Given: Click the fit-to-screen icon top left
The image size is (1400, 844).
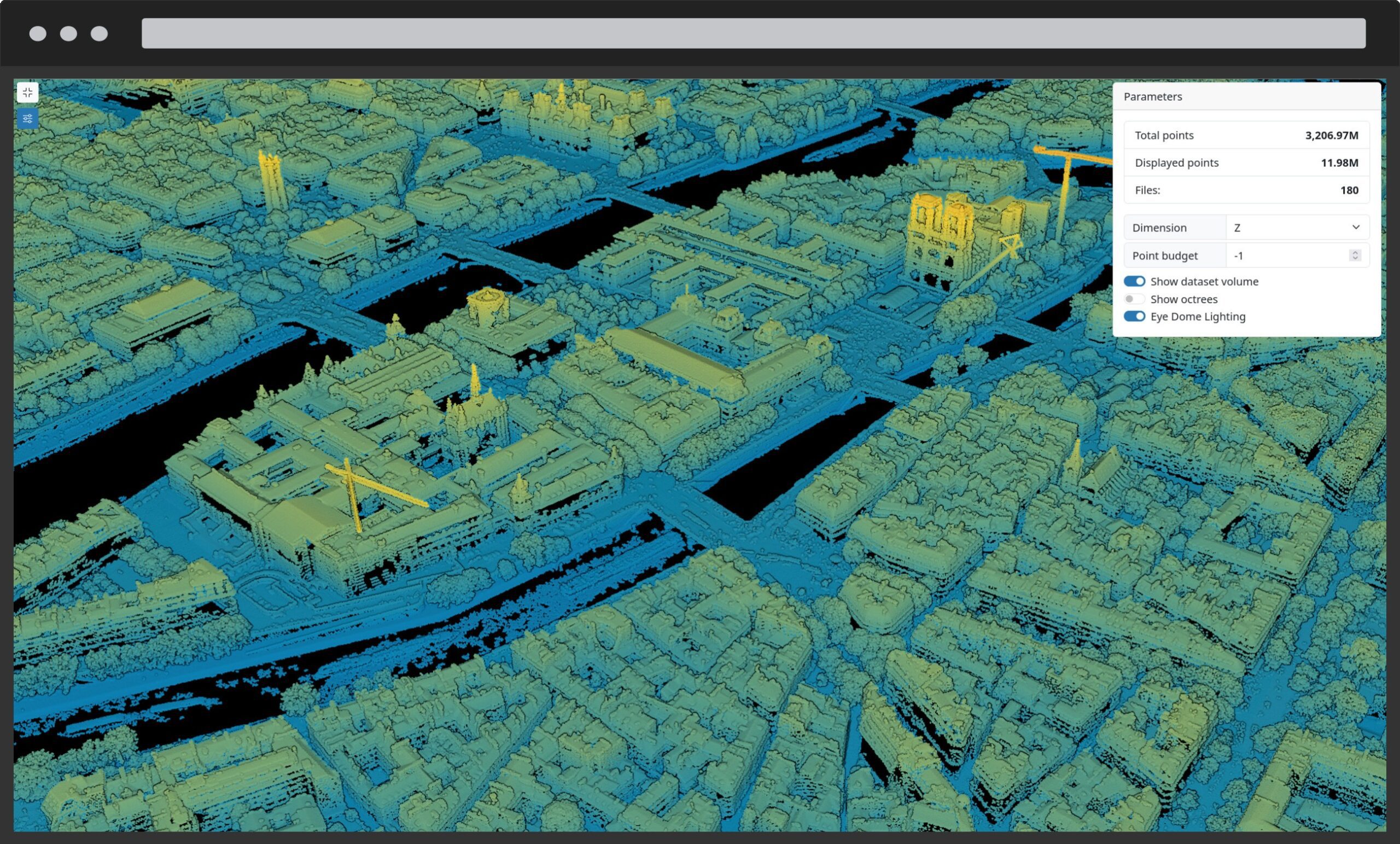Looking at the screenshot, I should coord(28,92).
